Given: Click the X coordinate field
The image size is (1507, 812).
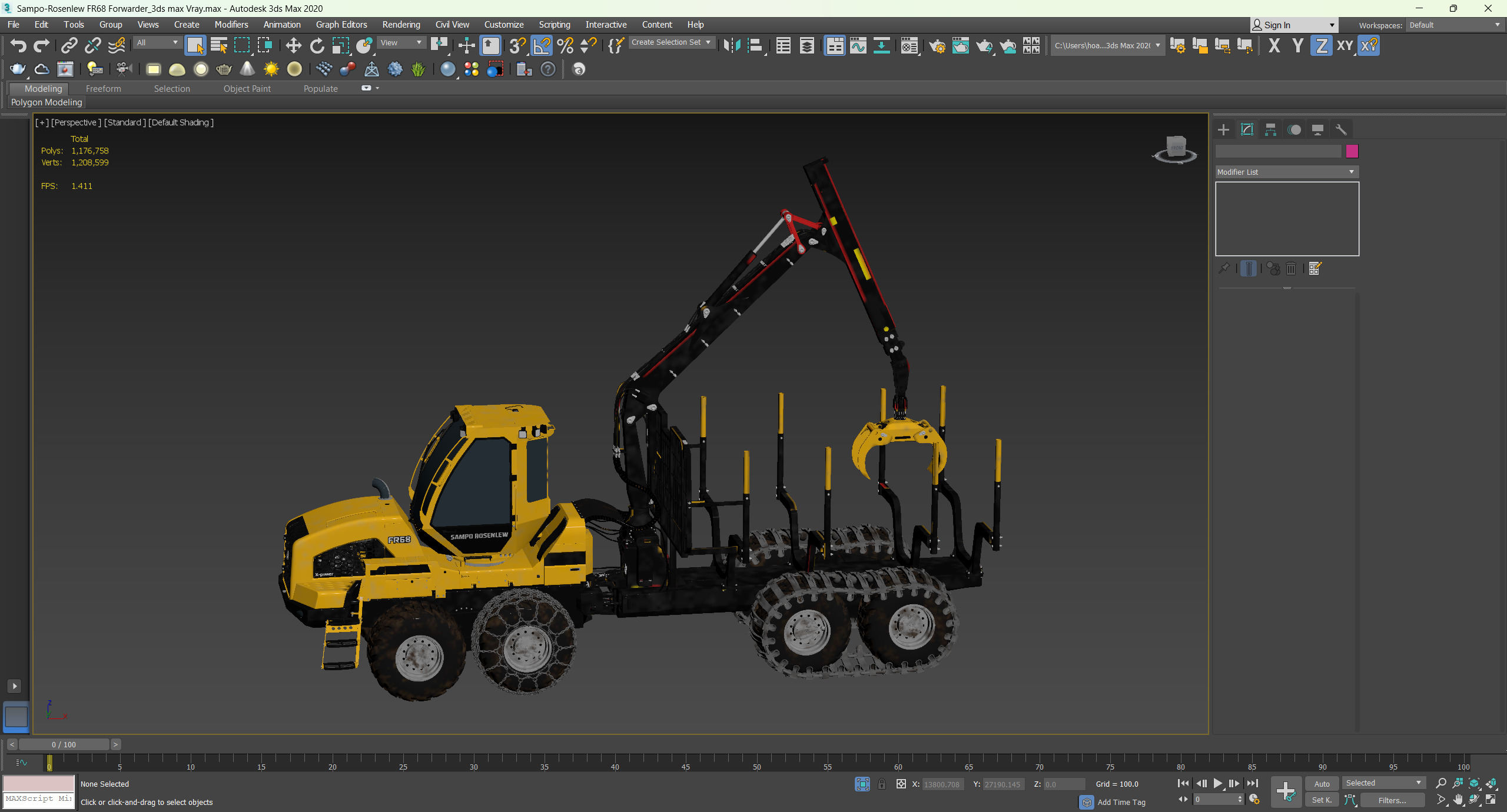Looking at the screenshot, I should tap(942, 784).
